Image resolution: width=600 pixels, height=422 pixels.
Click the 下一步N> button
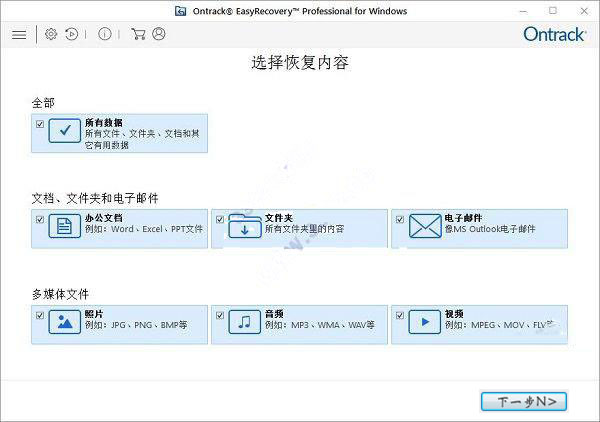525,401
